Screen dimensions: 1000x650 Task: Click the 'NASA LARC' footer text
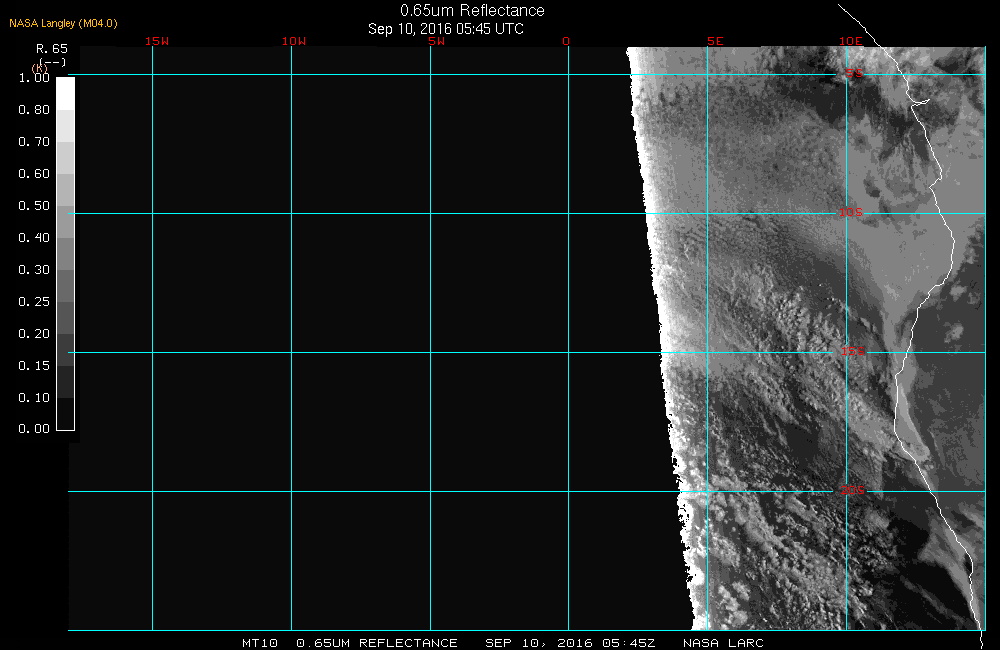(x=723, y=643)
